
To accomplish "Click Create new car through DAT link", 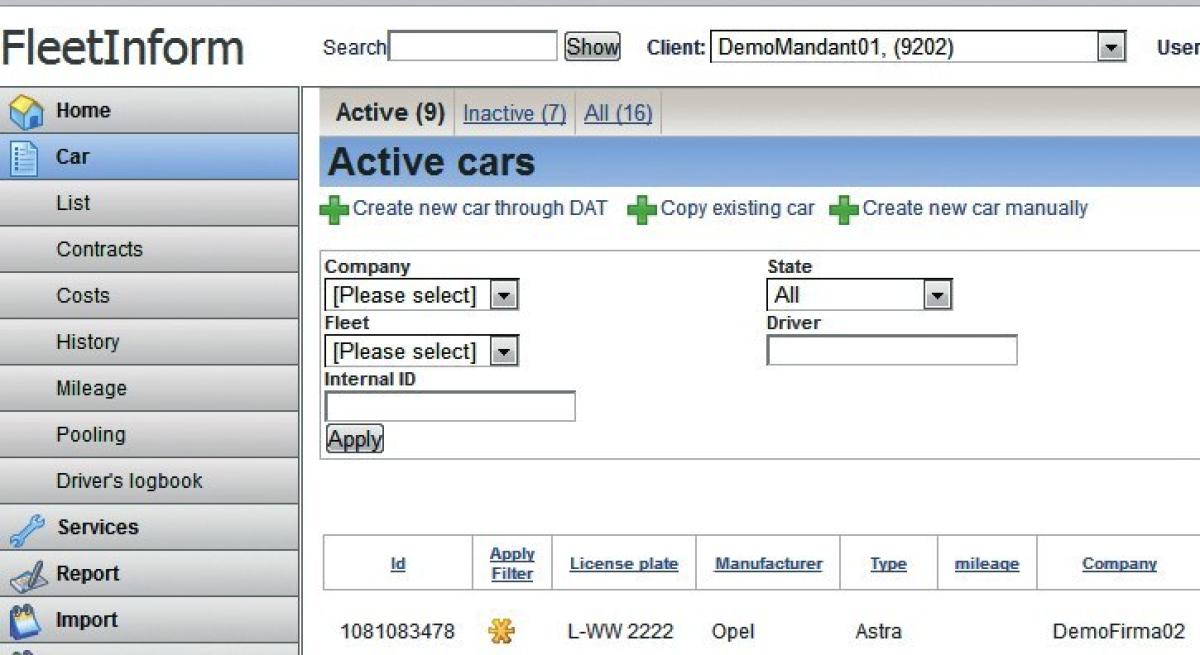I will click(480, 209).
